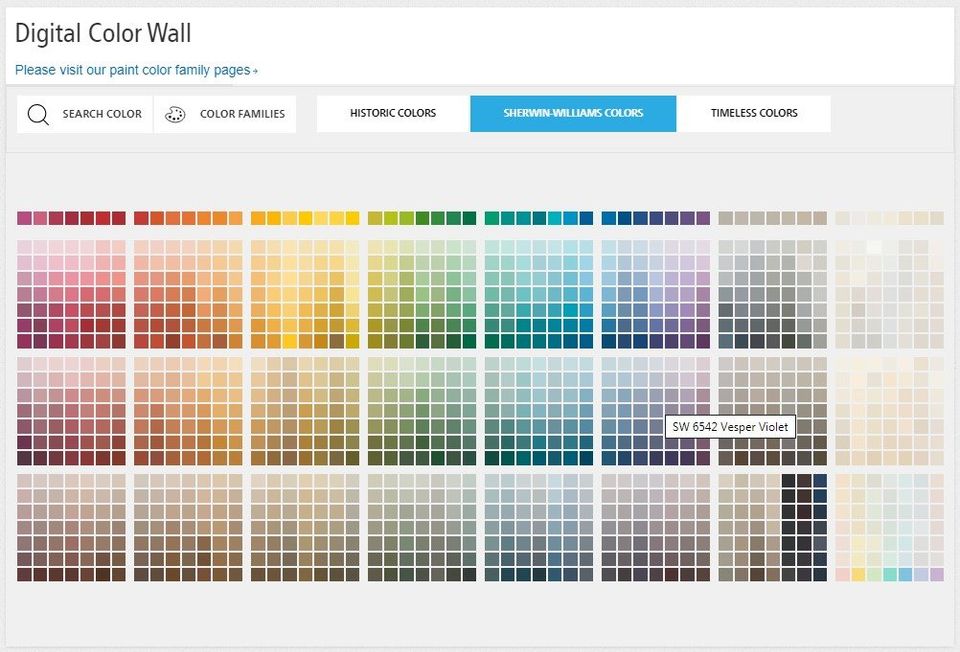Pick the rightmost off-white swatch in top strip
Viewport: 960px width, 652px height.
(x=937, y=218)
